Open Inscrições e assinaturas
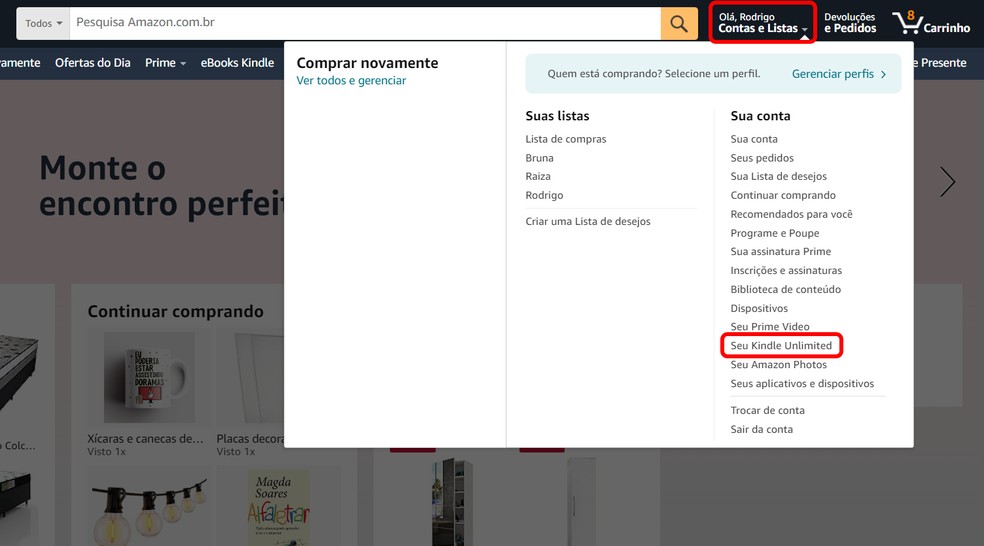The height and width of the screenshot is (546, 984). (786, 270)
